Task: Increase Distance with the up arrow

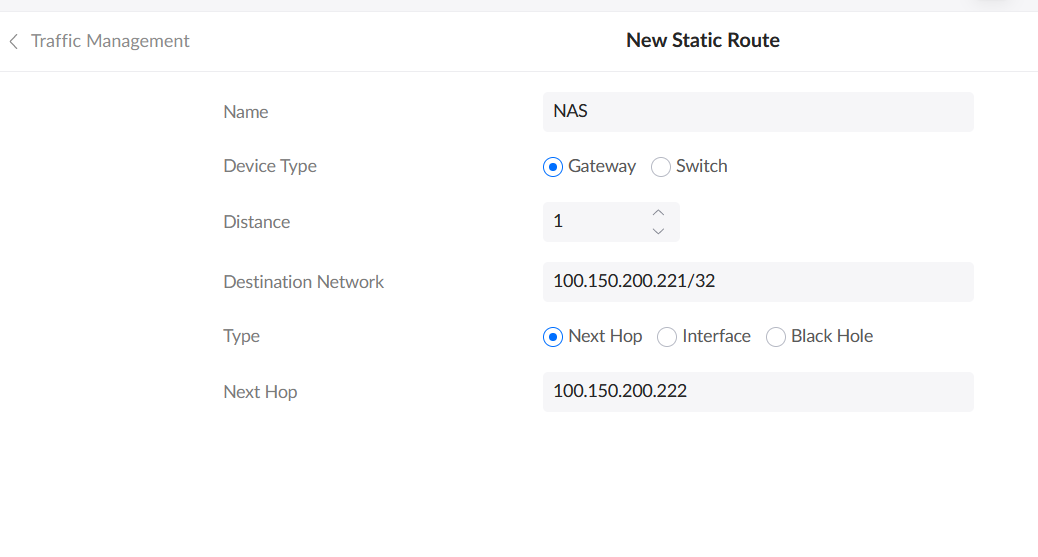Action: [x=658, y=213]
